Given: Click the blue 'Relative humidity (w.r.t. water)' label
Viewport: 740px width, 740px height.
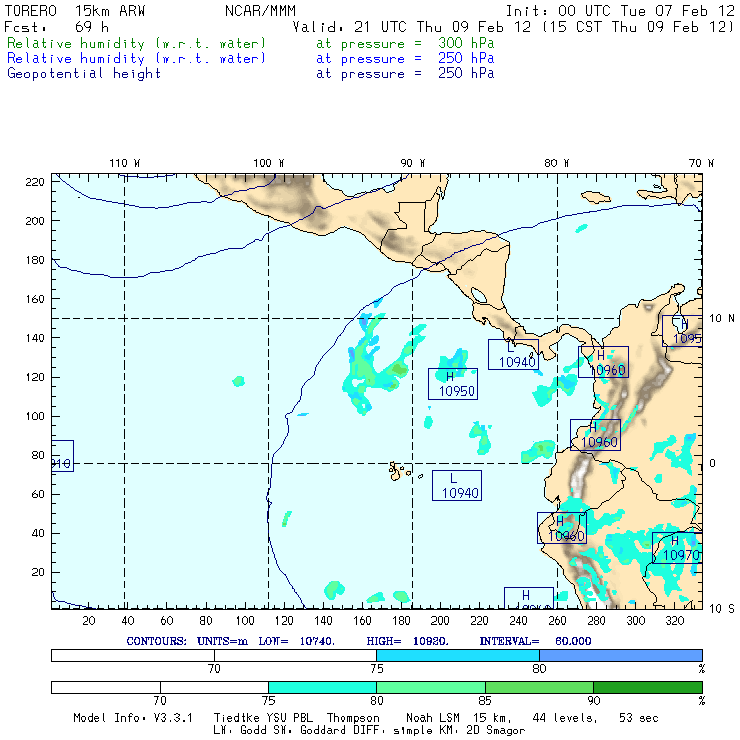Looking at the screenshot, I should pyautogui.click(x=136, y=59).
